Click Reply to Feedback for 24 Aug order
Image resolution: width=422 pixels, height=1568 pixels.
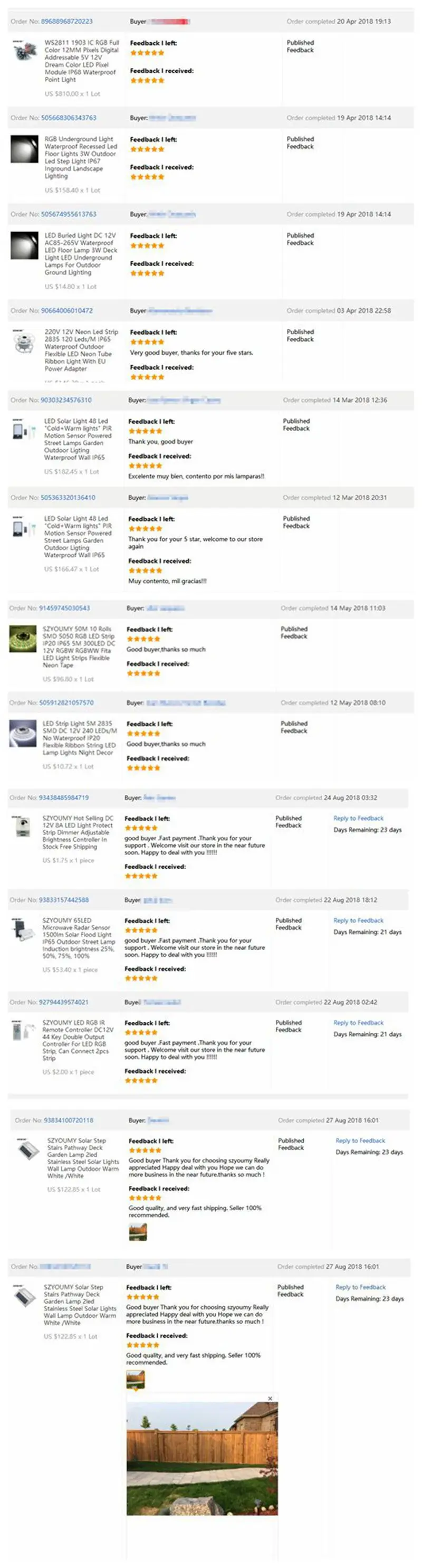coord(358,818)
